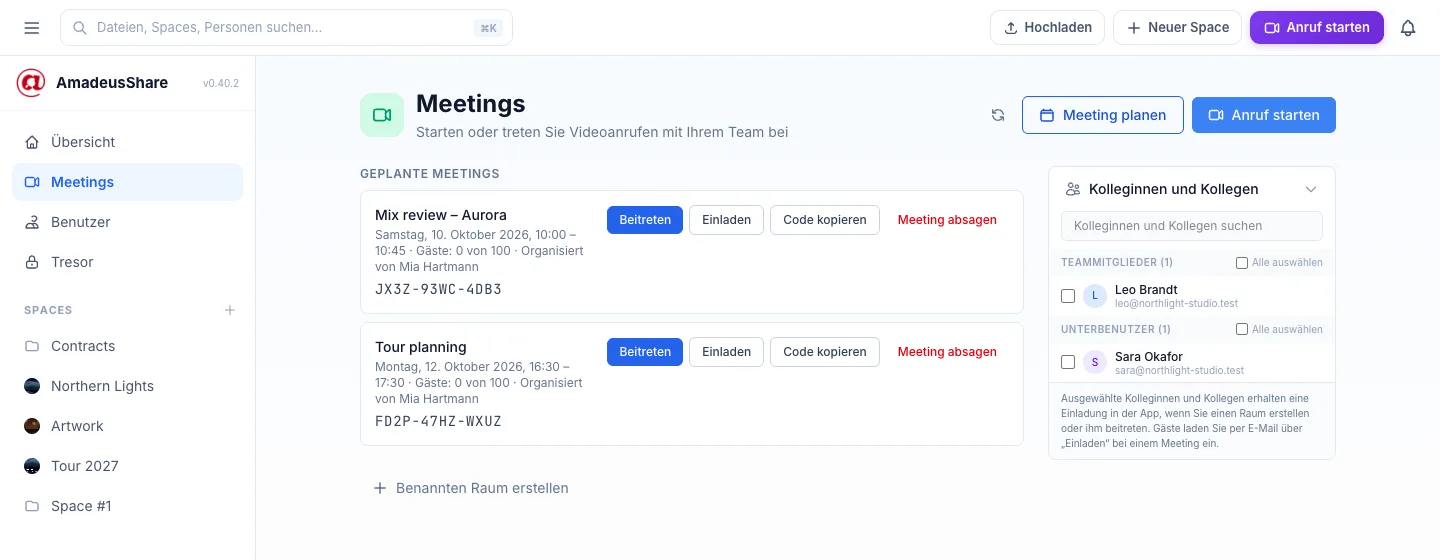This screenshot has width=1440, height=560.
Task: Join the Tour planning meeting
Action: coord(645,352)
